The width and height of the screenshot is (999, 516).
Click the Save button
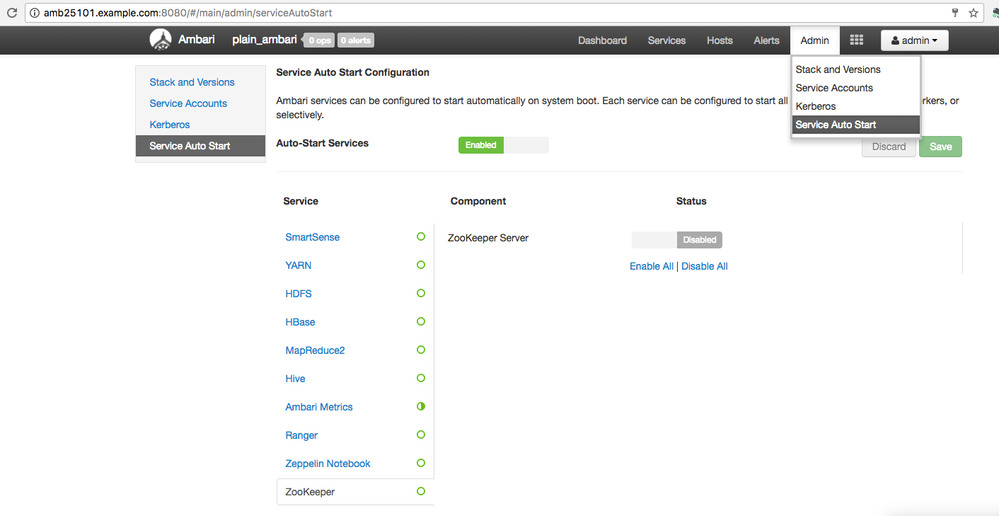[940, 147]
